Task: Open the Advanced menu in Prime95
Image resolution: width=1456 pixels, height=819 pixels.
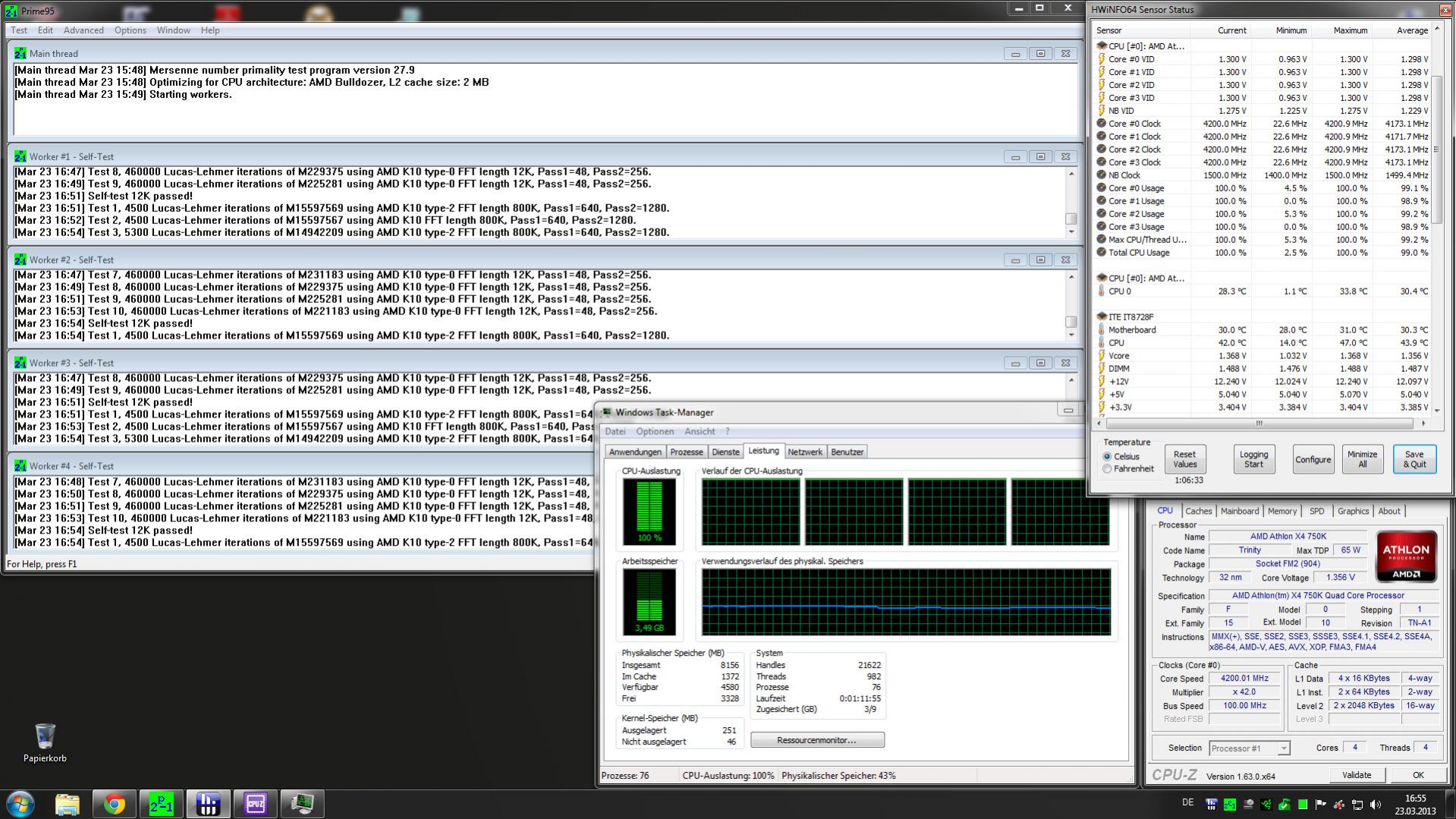Action: 83,30
